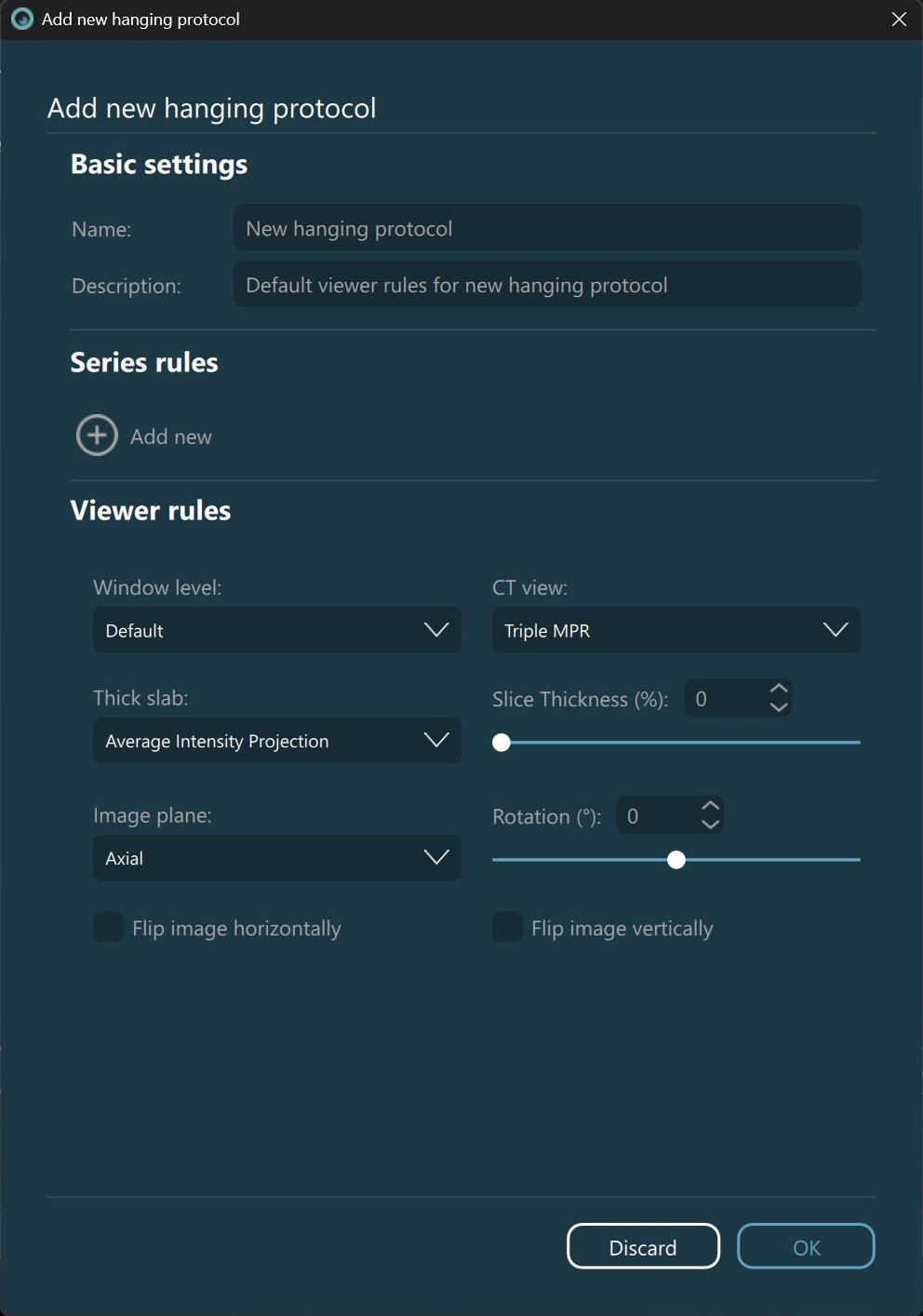Expand the Image plane Axial dropdown

coord(276,858)
